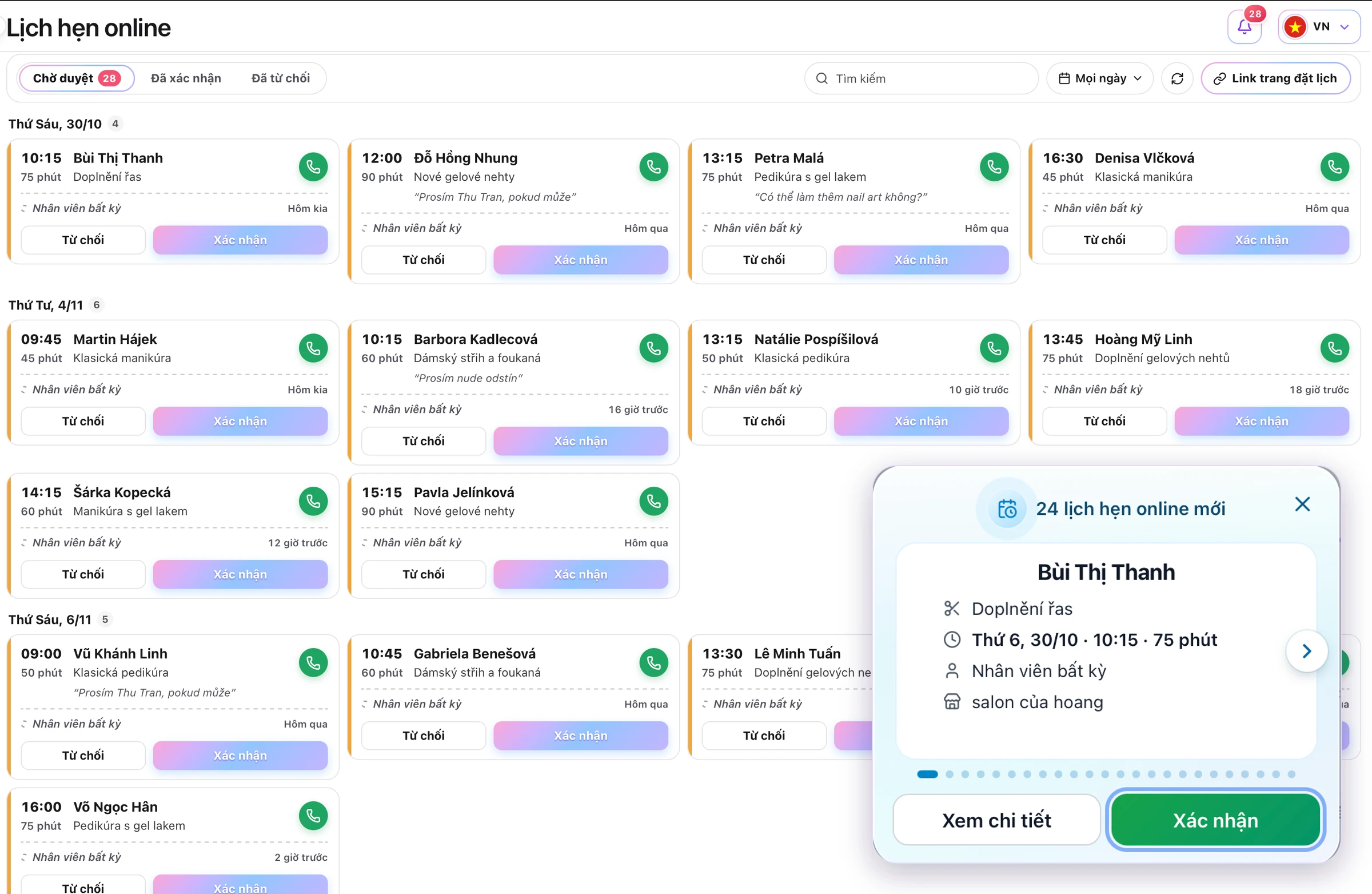Open the VN language dropdown
This screenshot has height=894, width=1372.
(x=1319, y=26)
